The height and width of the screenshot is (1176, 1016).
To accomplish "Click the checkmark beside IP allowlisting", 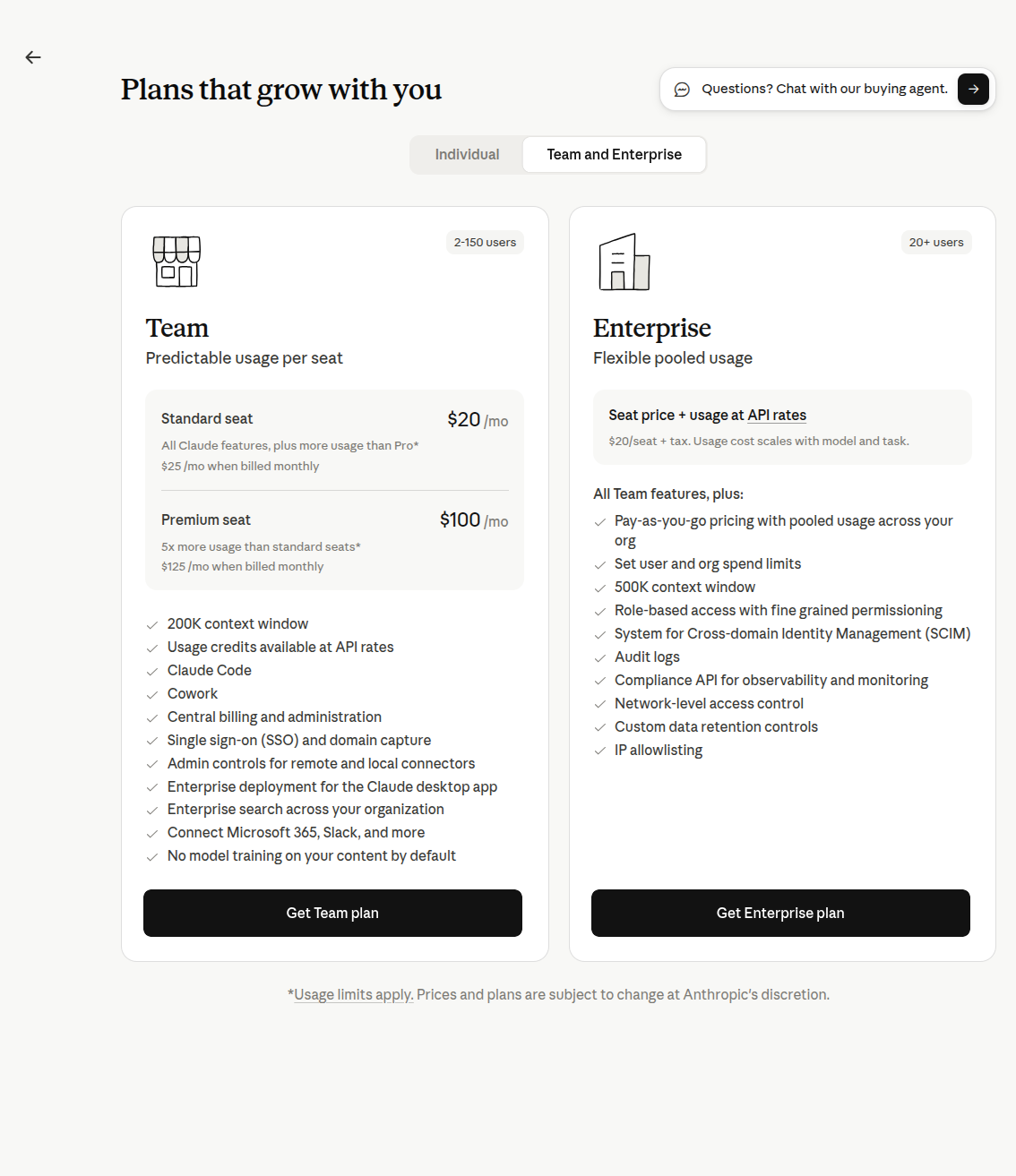I will tap(600, 751).
